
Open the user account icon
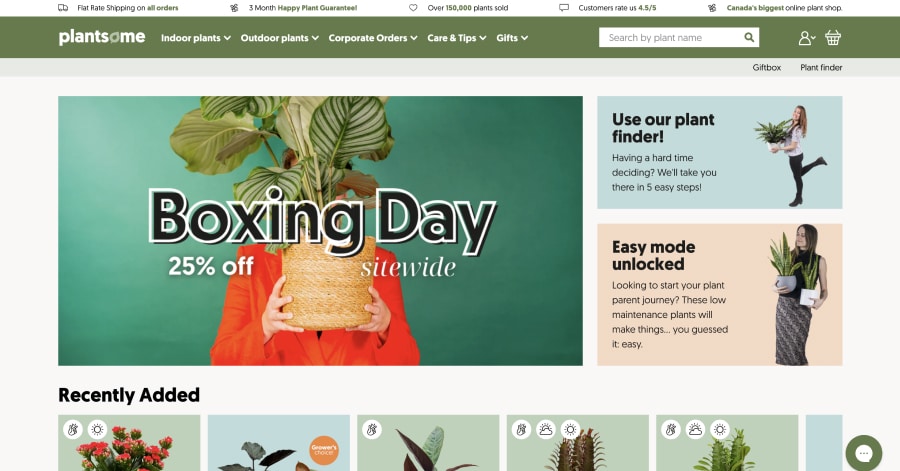(806, 38)
